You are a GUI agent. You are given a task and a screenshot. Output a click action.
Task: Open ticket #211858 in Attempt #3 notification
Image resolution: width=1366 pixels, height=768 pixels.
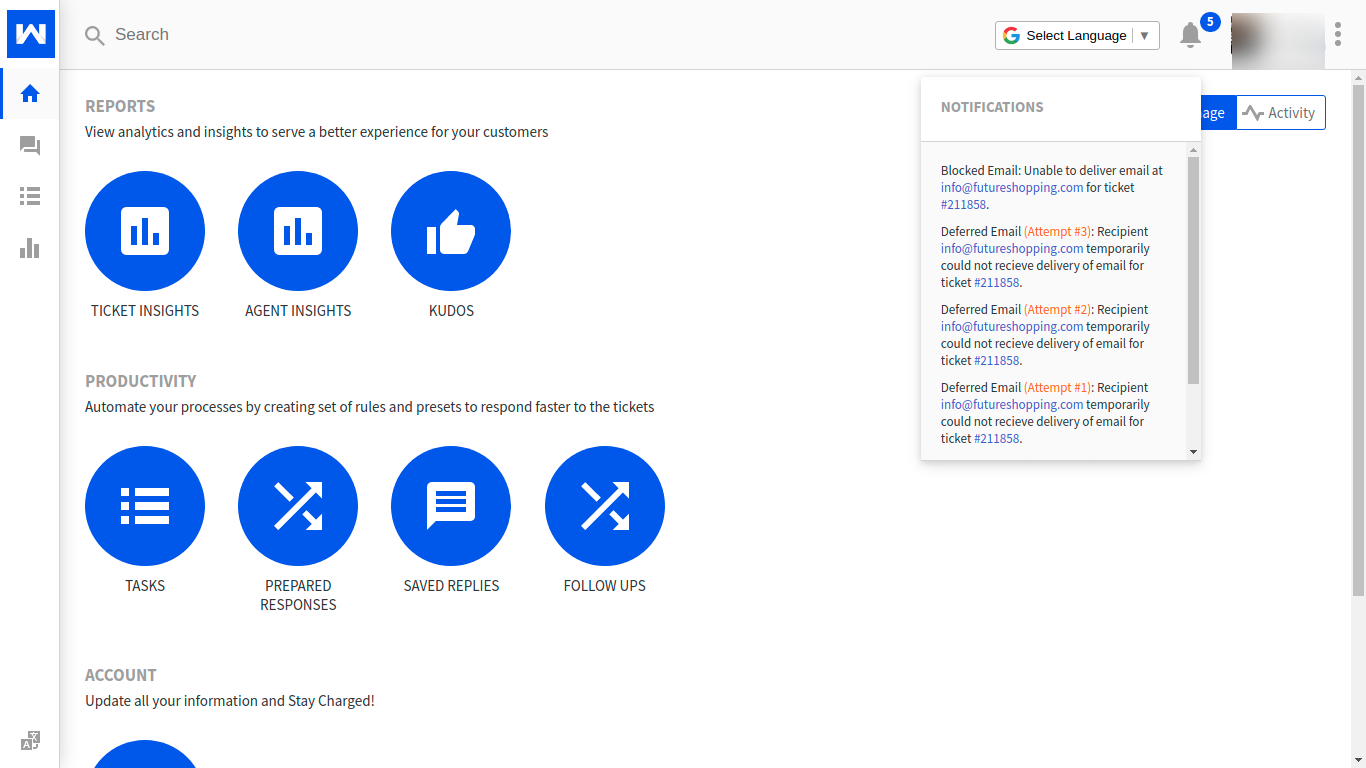[x=997, y=282]
